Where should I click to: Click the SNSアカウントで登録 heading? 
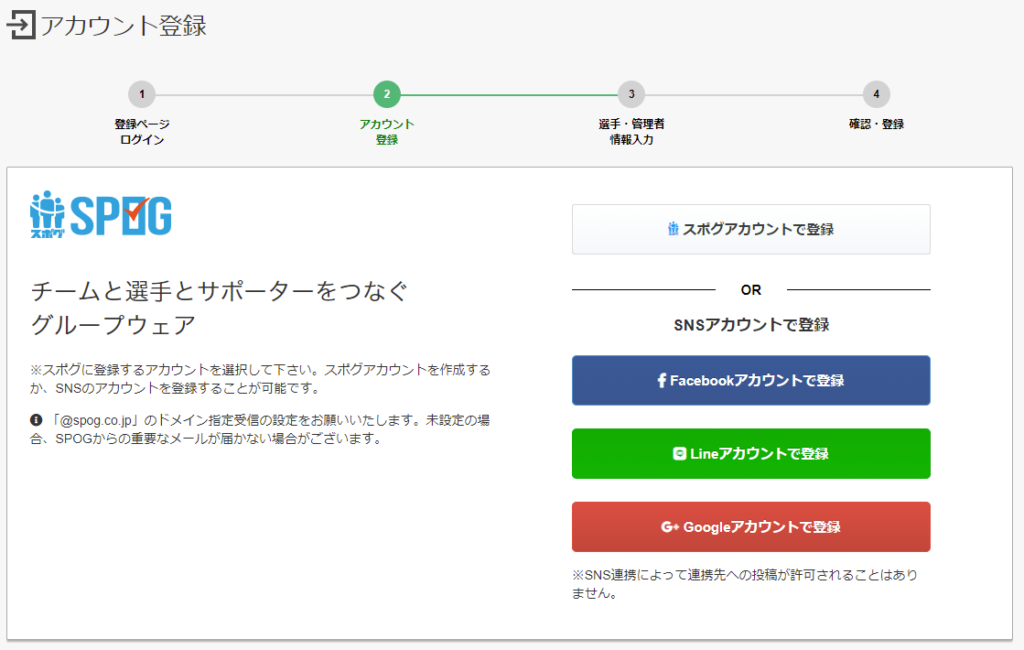pyautogui.click(x=751, y=324)
